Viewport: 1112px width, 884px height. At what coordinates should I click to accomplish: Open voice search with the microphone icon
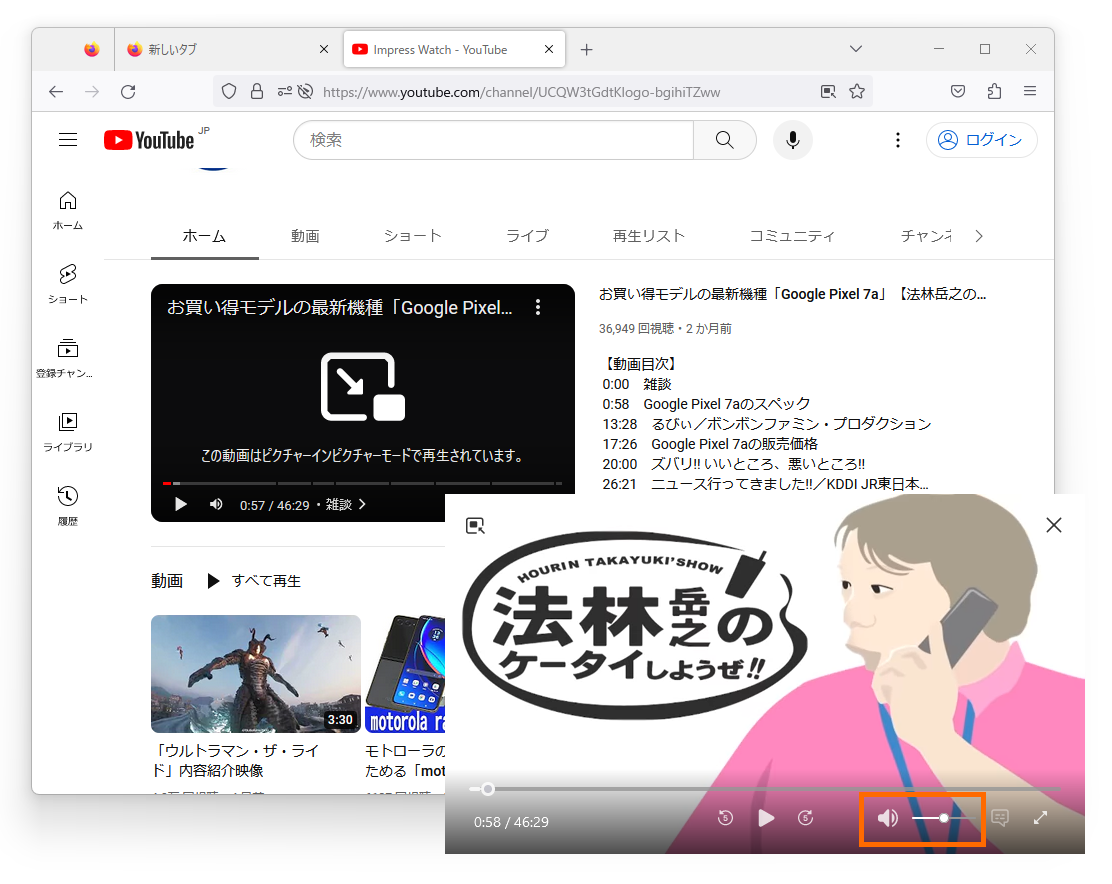pyautogui.click(x=793, y=140)
